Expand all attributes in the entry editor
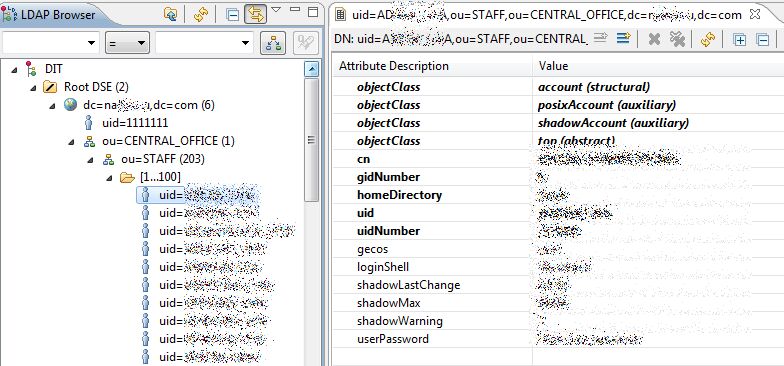 [x=739, y=40]
